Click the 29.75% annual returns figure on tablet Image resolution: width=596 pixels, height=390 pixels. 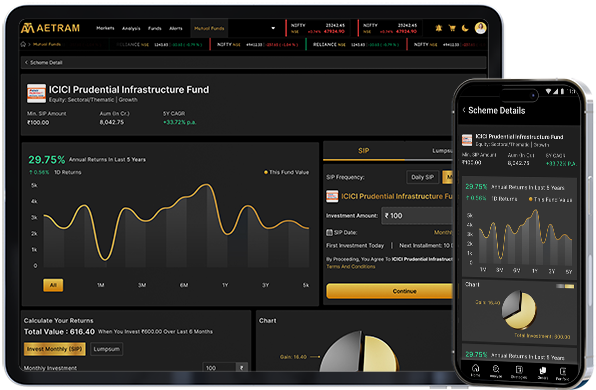(x=46, y=160)
